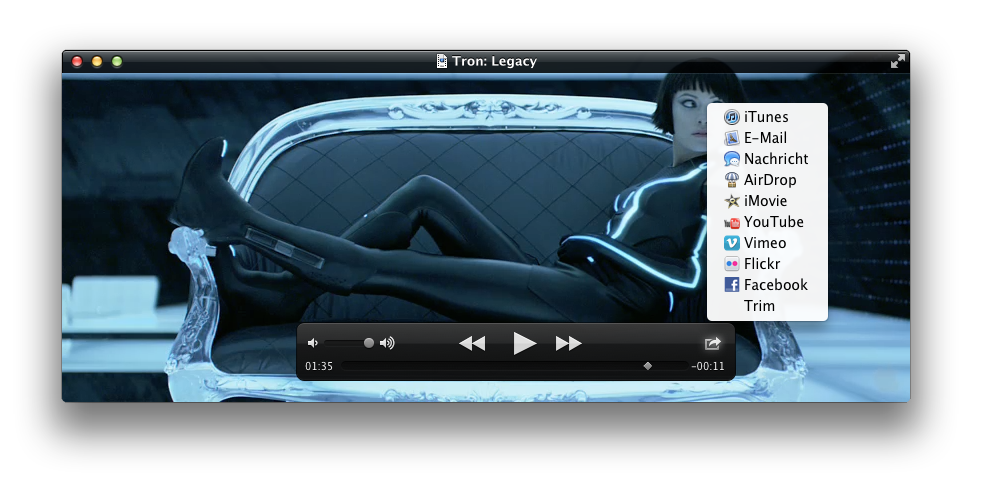The image size is (997, 483).
Task: Close the Tron: Legacy window
Action: 77,61
